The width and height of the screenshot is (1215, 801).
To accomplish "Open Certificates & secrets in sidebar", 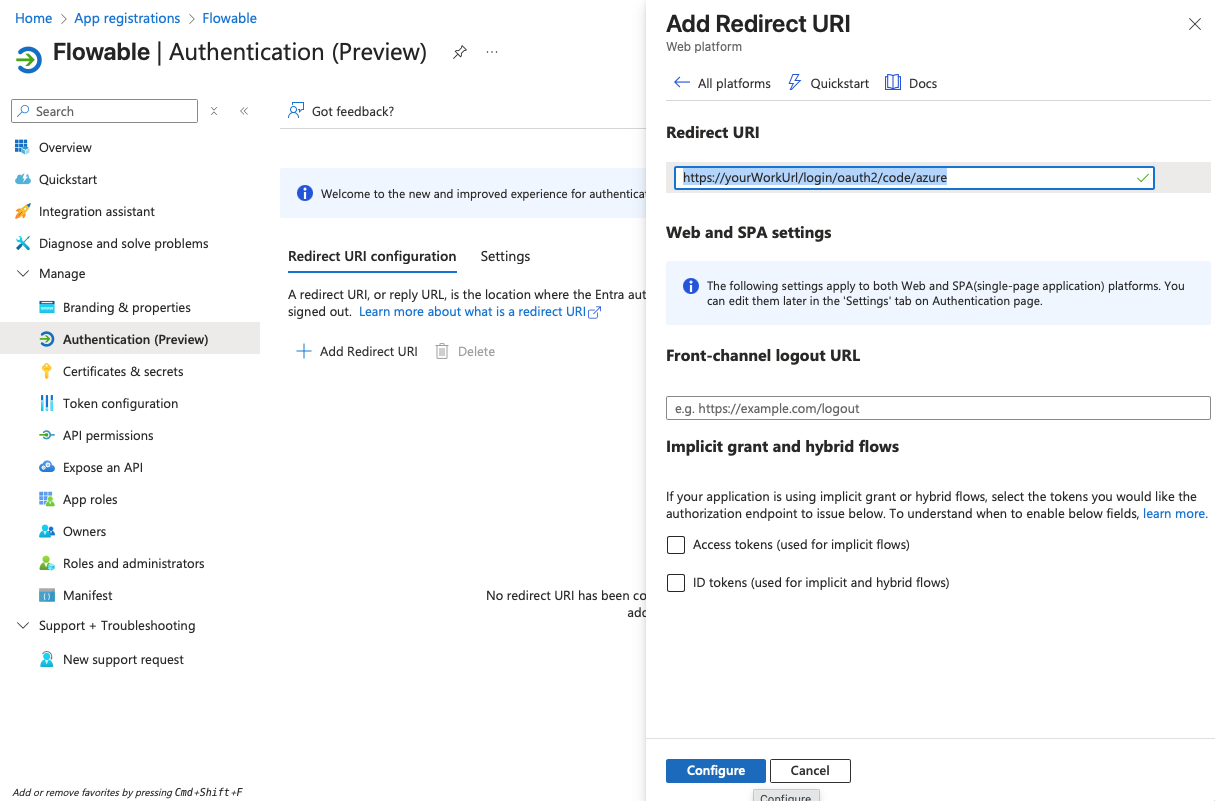I will 123,371.
